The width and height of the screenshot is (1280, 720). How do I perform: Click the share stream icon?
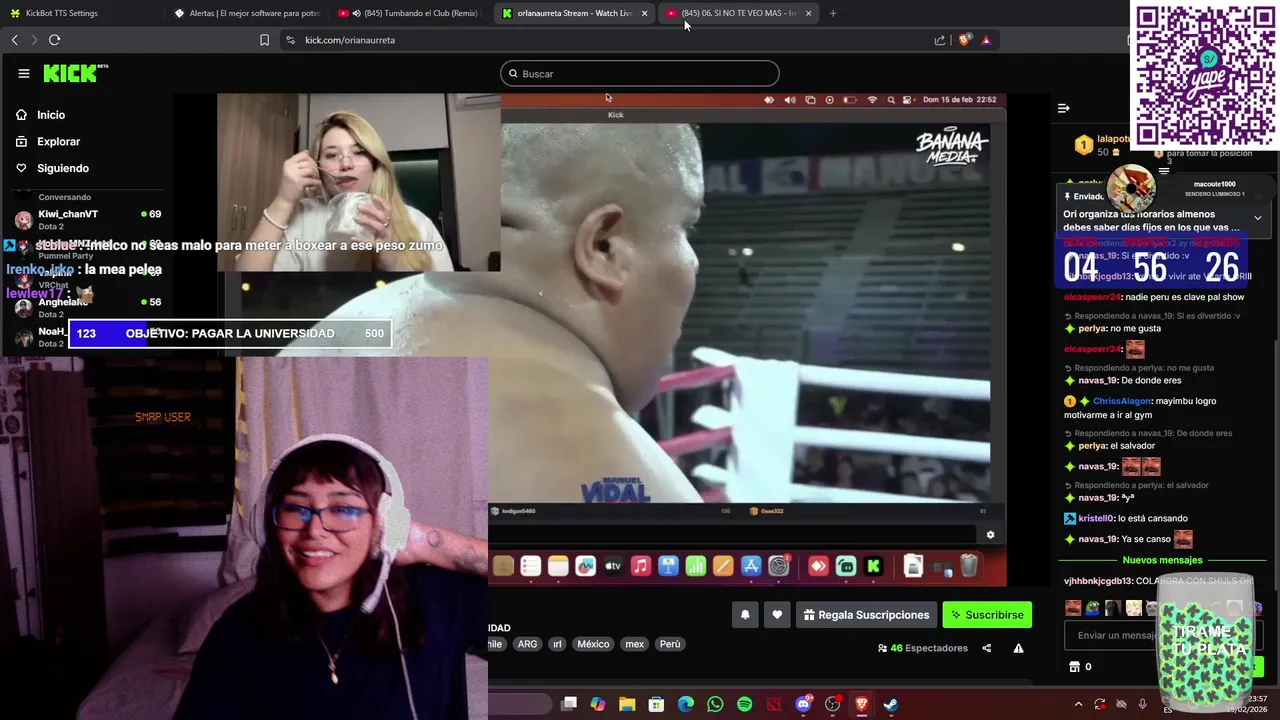987,648
